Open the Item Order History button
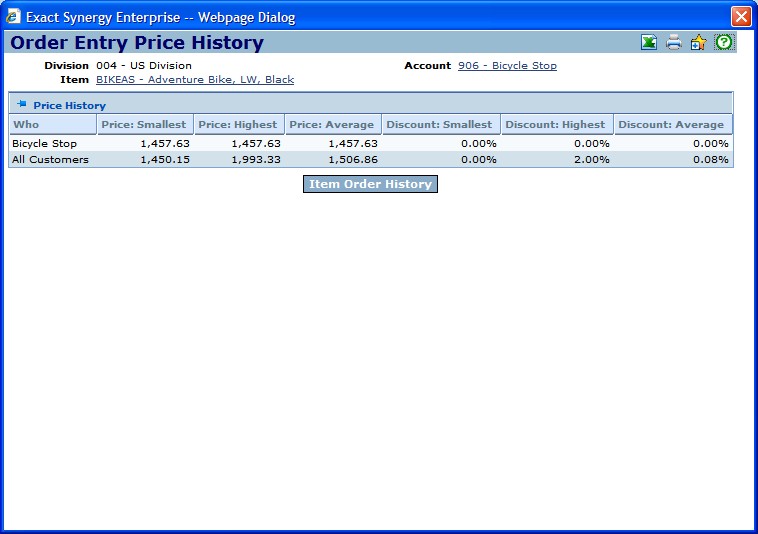The image size is (758, 534). coord(370,184)
